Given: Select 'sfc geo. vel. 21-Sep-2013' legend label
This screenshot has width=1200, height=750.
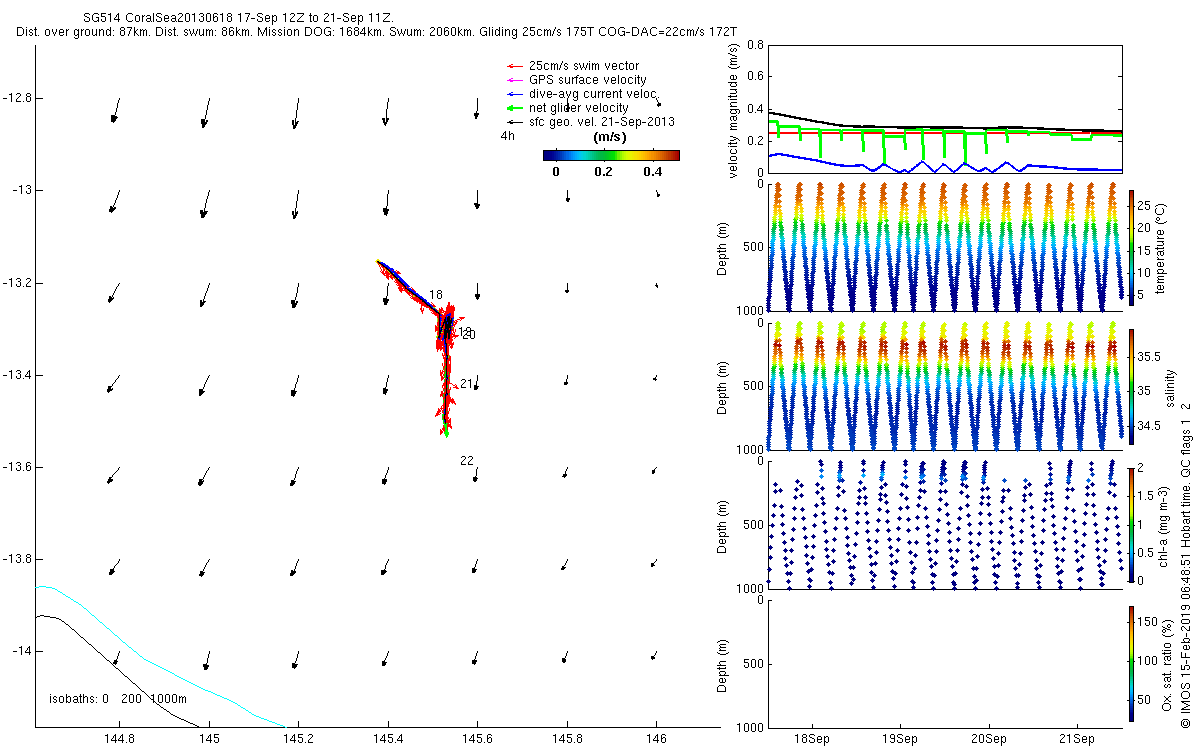Looking at the screenshot, I should coord(602,122).
